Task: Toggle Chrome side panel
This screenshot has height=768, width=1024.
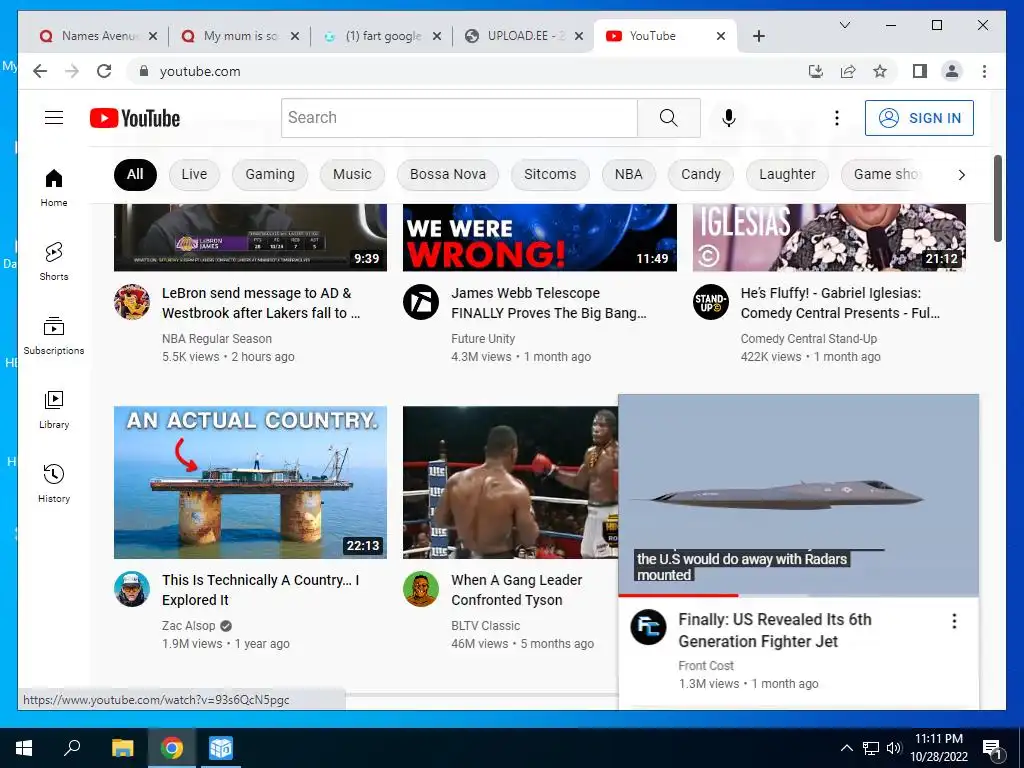Action: 920,71
